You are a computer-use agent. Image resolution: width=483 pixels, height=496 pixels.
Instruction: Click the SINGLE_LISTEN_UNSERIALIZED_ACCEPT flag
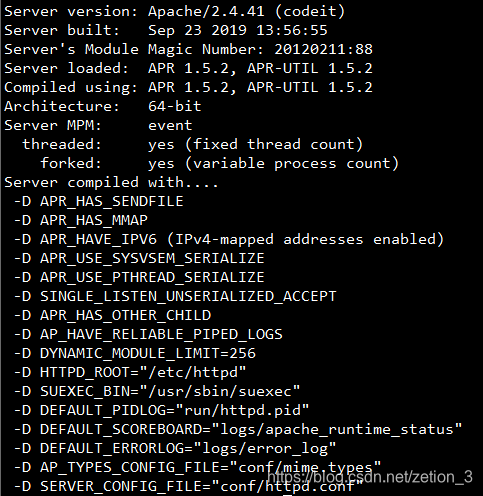click(188, 297)
